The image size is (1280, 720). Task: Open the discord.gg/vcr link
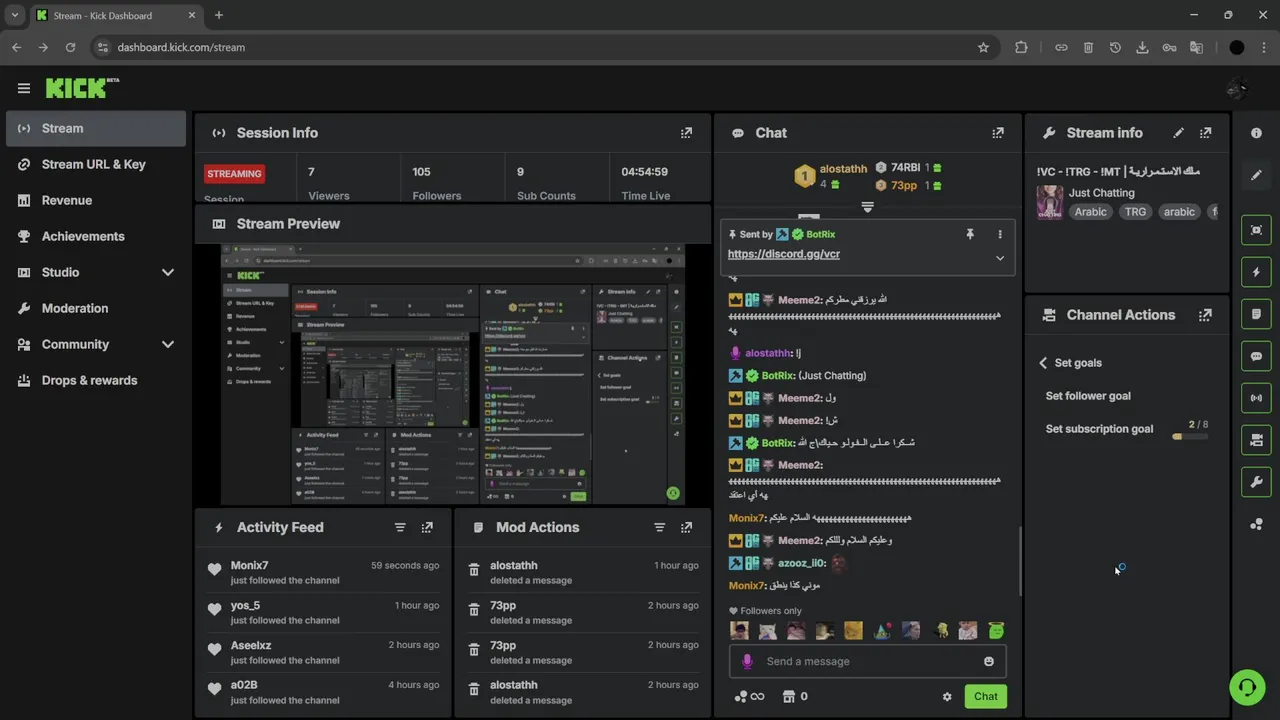click(784, 254)
